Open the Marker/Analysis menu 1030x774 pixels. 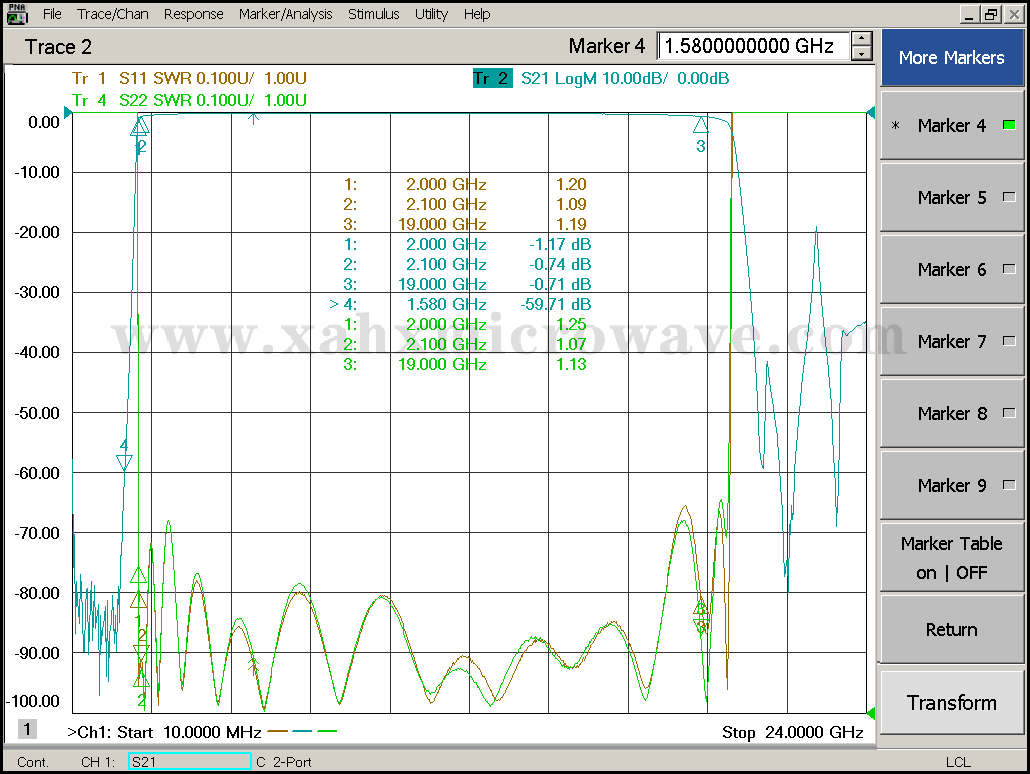[x=287, y=14]
